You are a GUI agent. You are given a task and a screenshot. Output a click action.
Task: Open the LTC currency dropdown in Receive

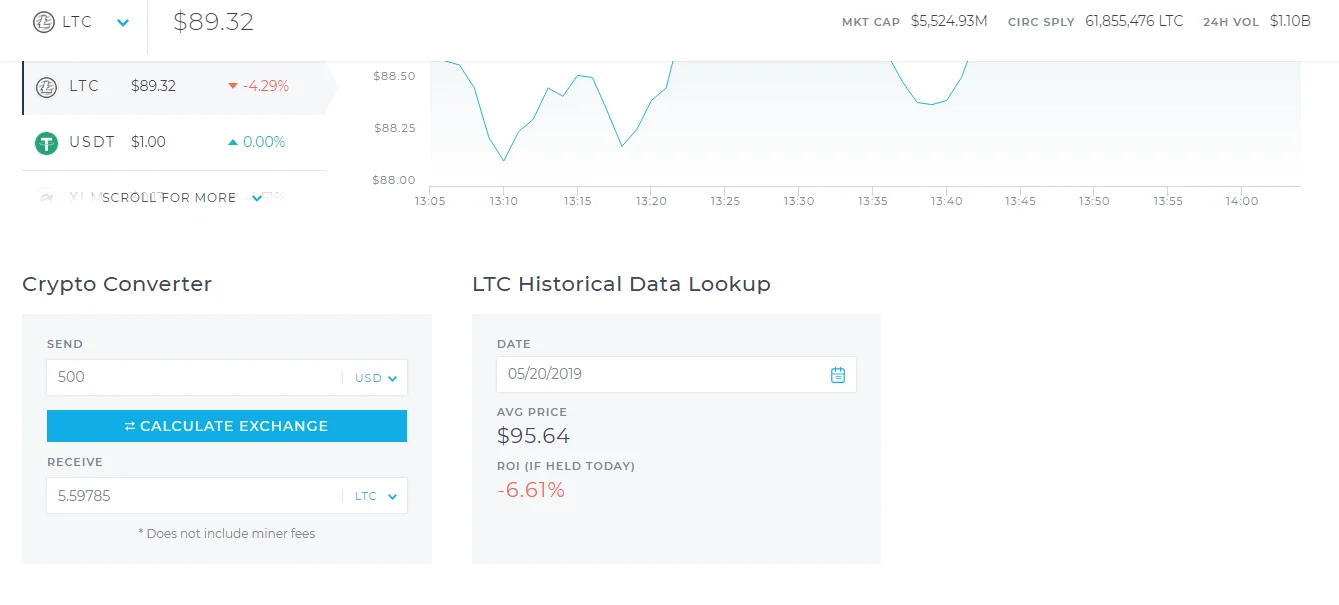(x=376, y=496)
